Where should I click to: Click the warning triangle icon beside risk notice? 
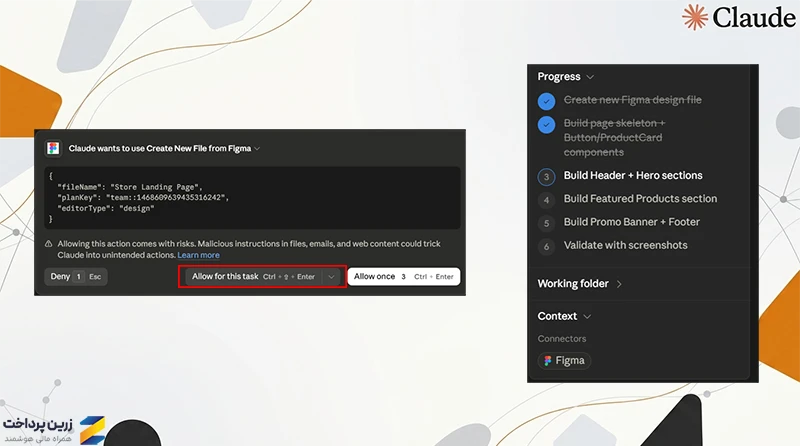click(x=48, y=244)
